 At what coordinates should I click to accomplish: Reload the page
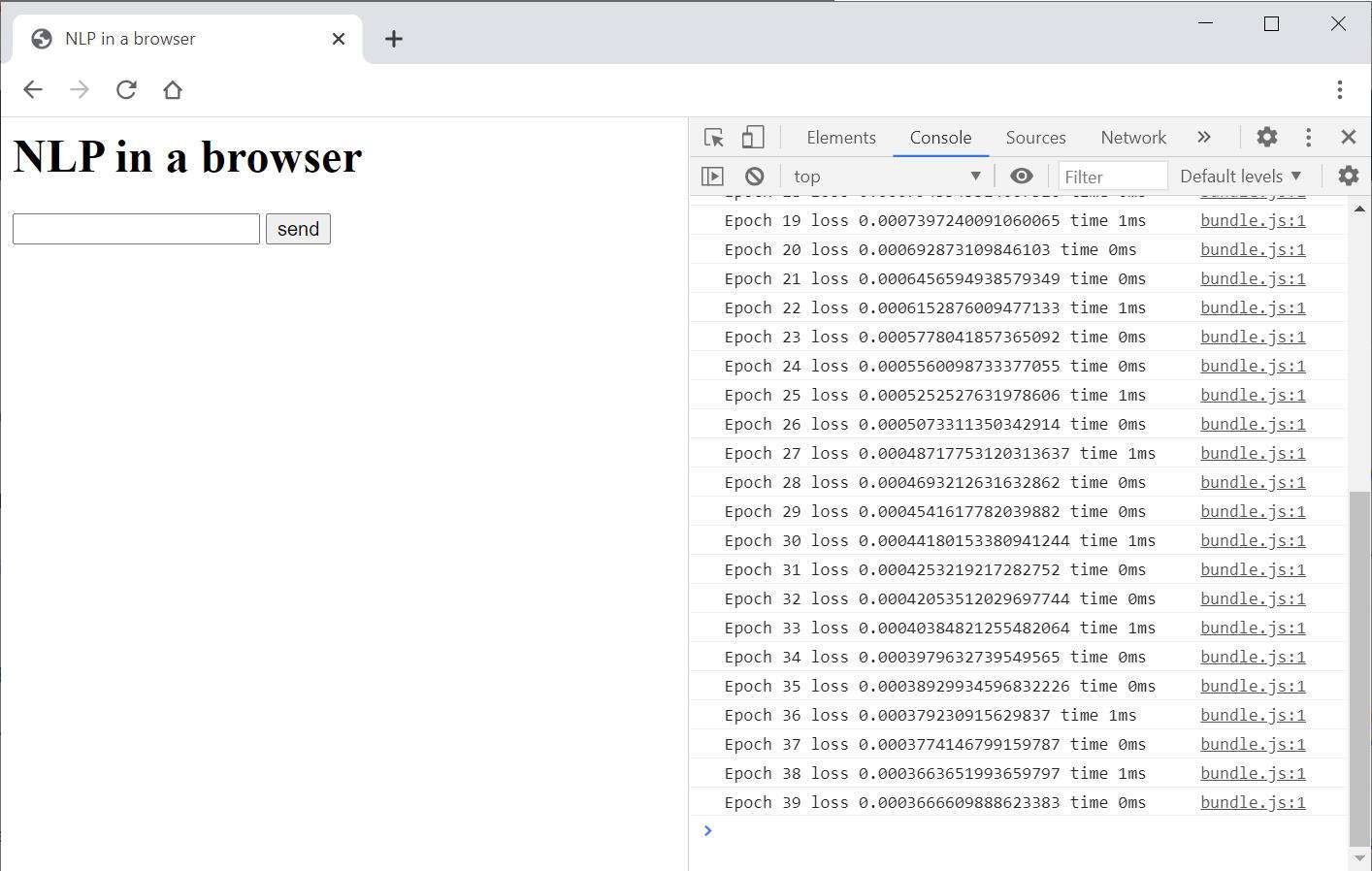coord(126,90)
